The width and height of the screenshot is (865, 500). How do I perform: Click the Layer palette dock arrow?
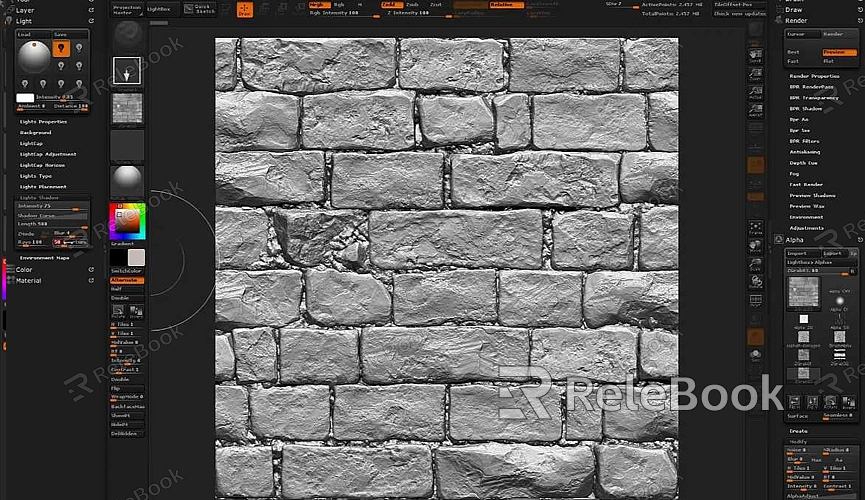(x=91, y=10)
